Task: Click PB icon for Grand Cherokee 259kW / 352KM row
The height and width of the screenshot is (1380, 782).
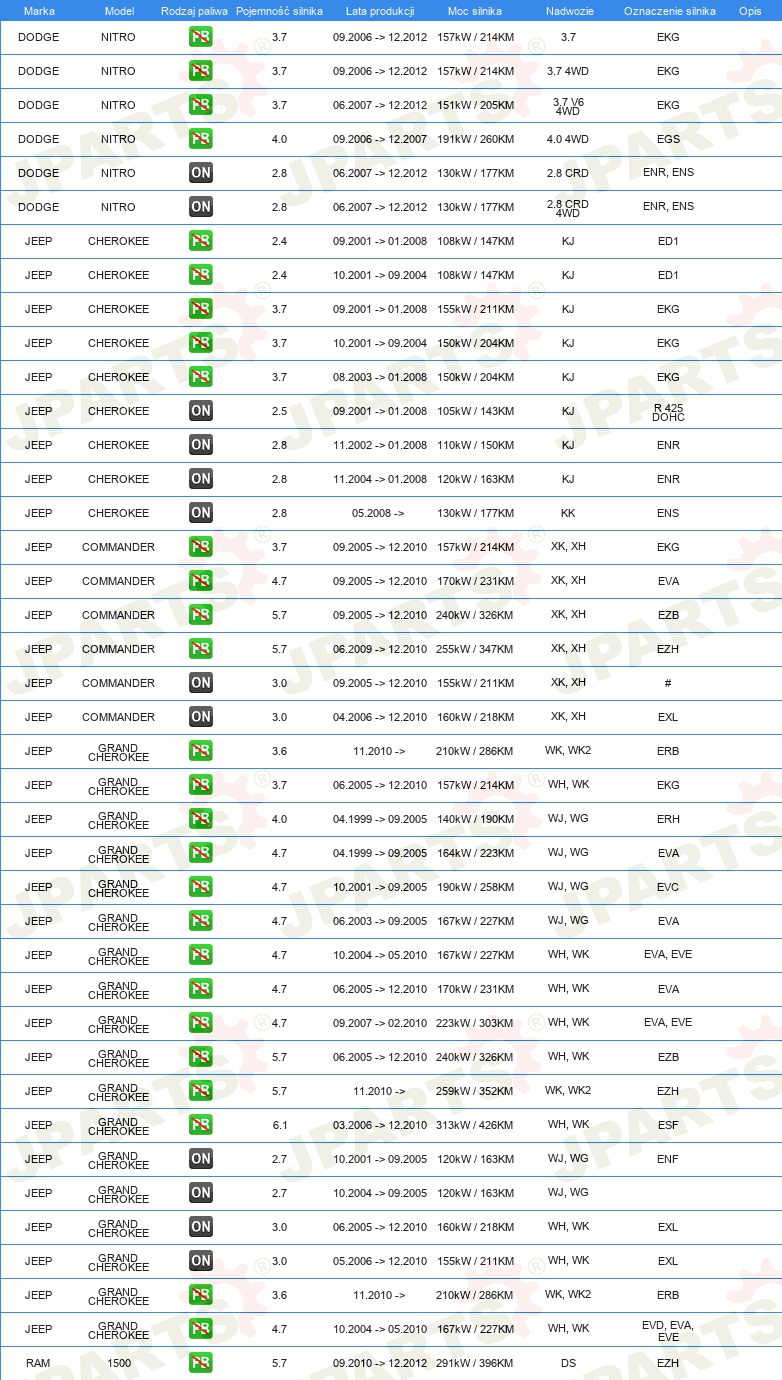Action: pos(201,1091)
